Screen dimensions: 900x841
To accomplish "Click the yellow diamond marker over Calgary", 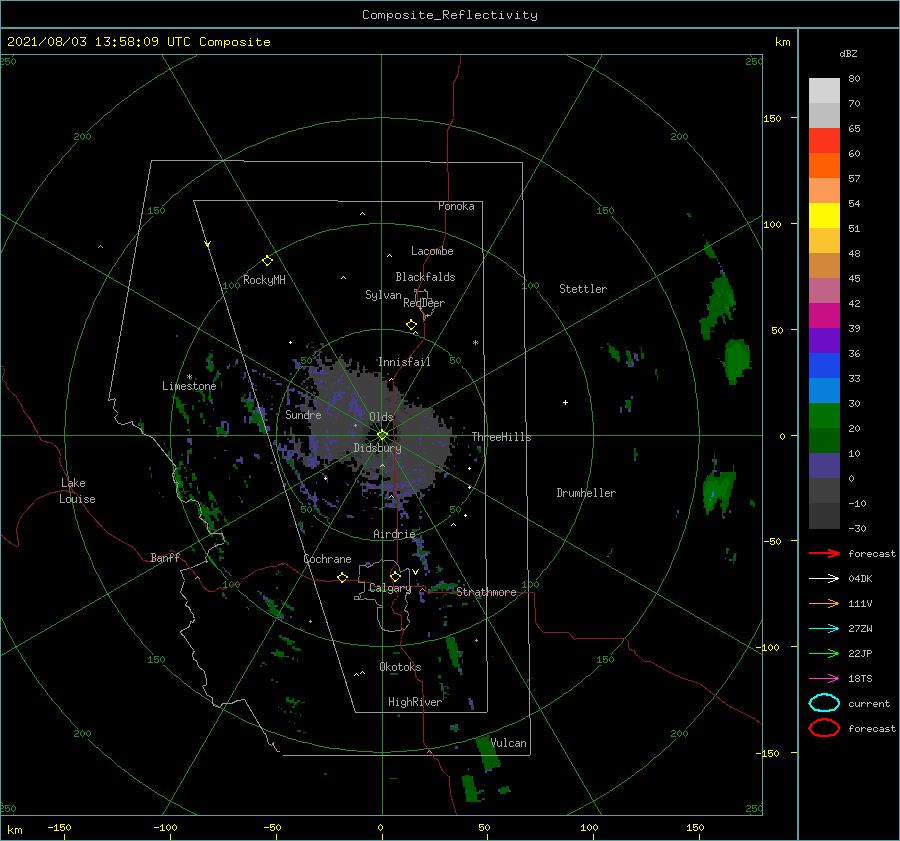I will (x=395, y=576).
